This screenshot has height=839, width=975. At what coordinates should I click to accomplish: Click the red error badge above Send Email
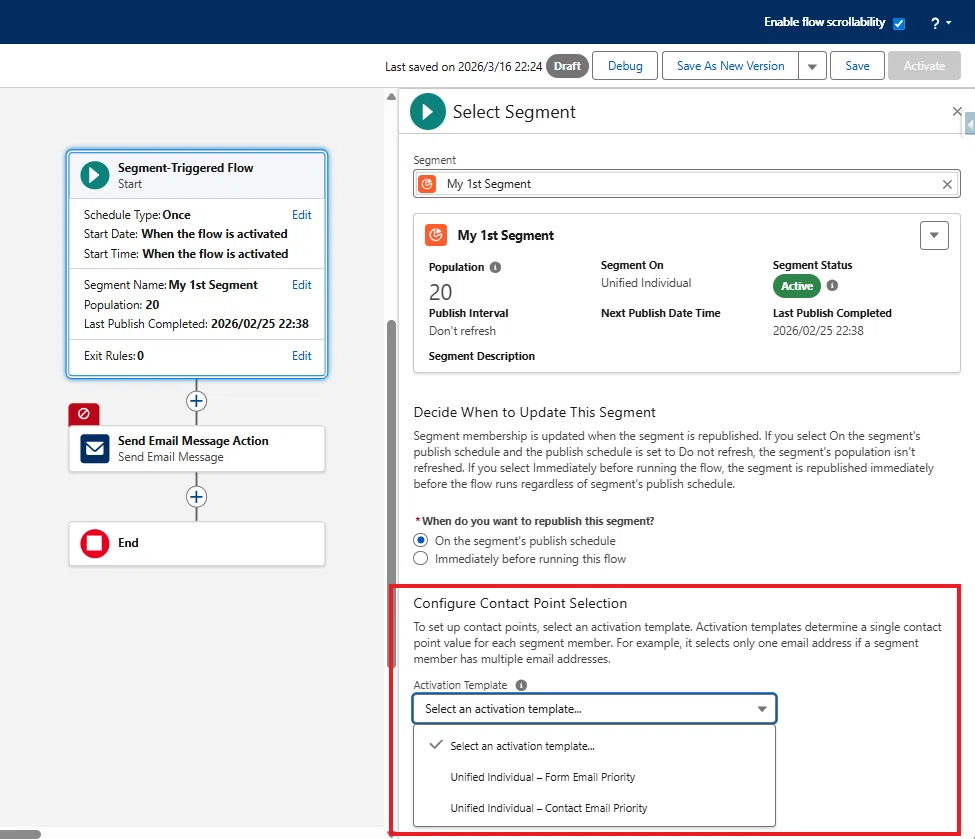point(84,414)
